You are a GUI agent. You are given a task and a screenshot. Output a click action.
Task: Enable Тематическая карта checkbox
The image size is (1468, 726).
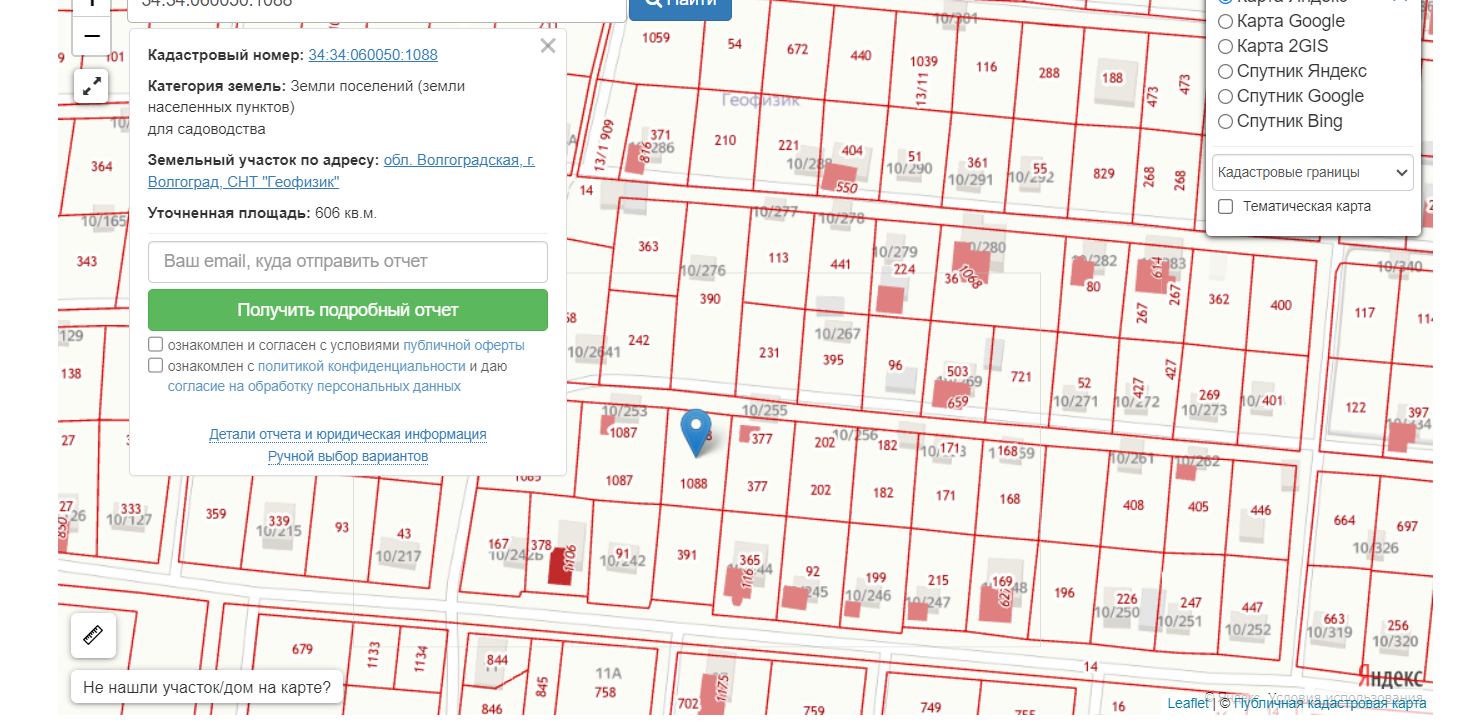pos(1225,206)
